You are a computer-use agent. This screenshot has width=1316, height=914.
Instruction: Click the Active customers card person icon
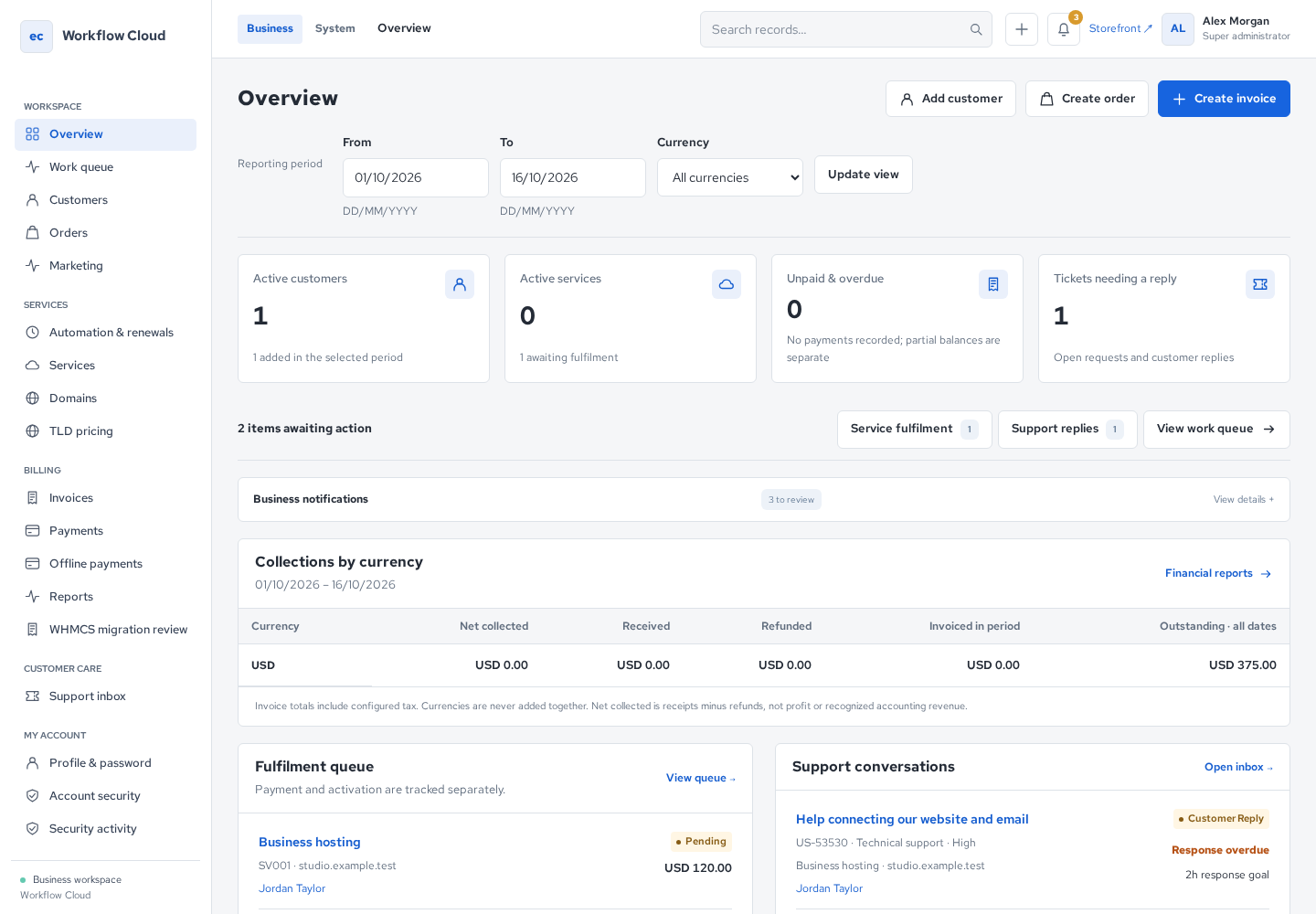pyautogui.click(x=460, y=284)
